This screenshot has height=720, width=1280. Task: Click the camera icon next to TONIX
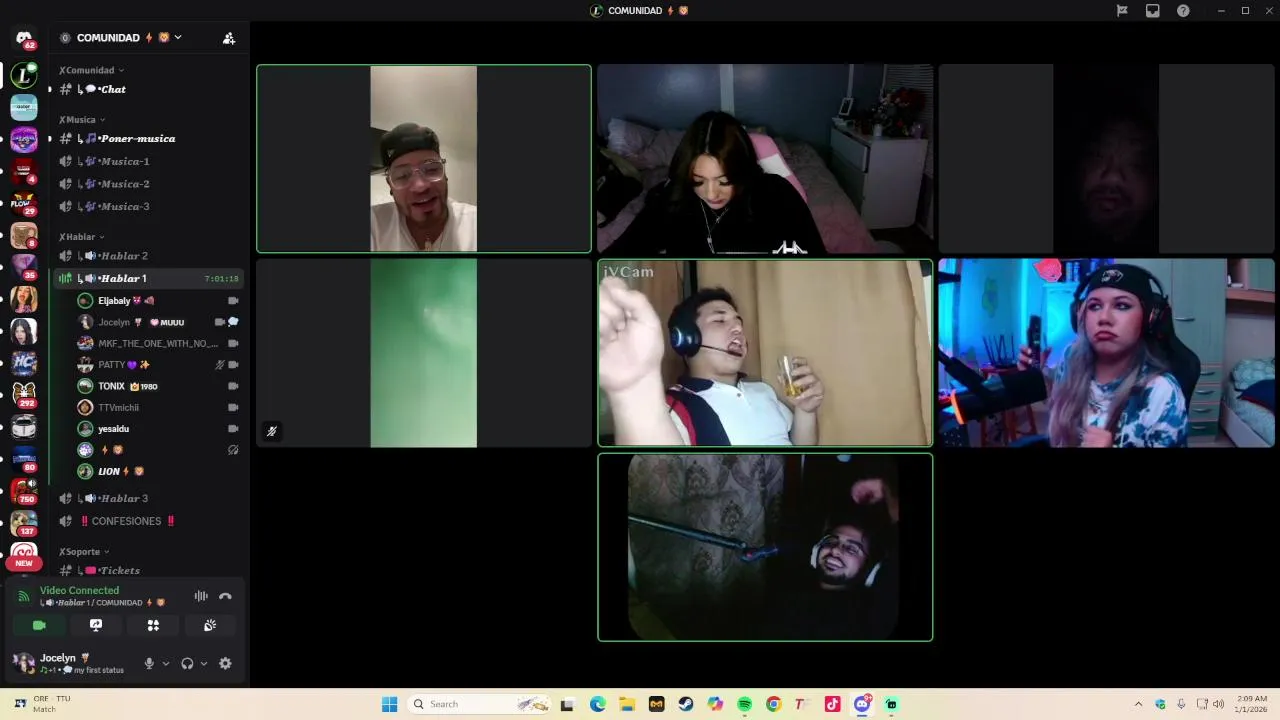point(233,386)
